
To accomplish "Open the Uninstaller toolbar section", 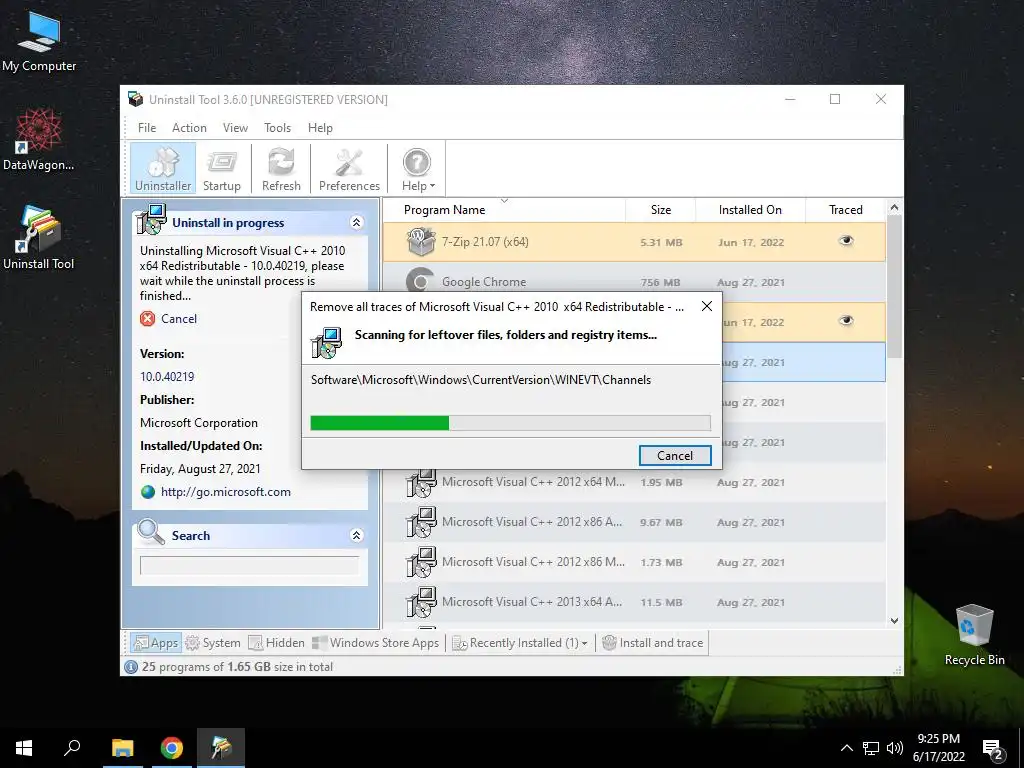I will click(x=163, y=168).
